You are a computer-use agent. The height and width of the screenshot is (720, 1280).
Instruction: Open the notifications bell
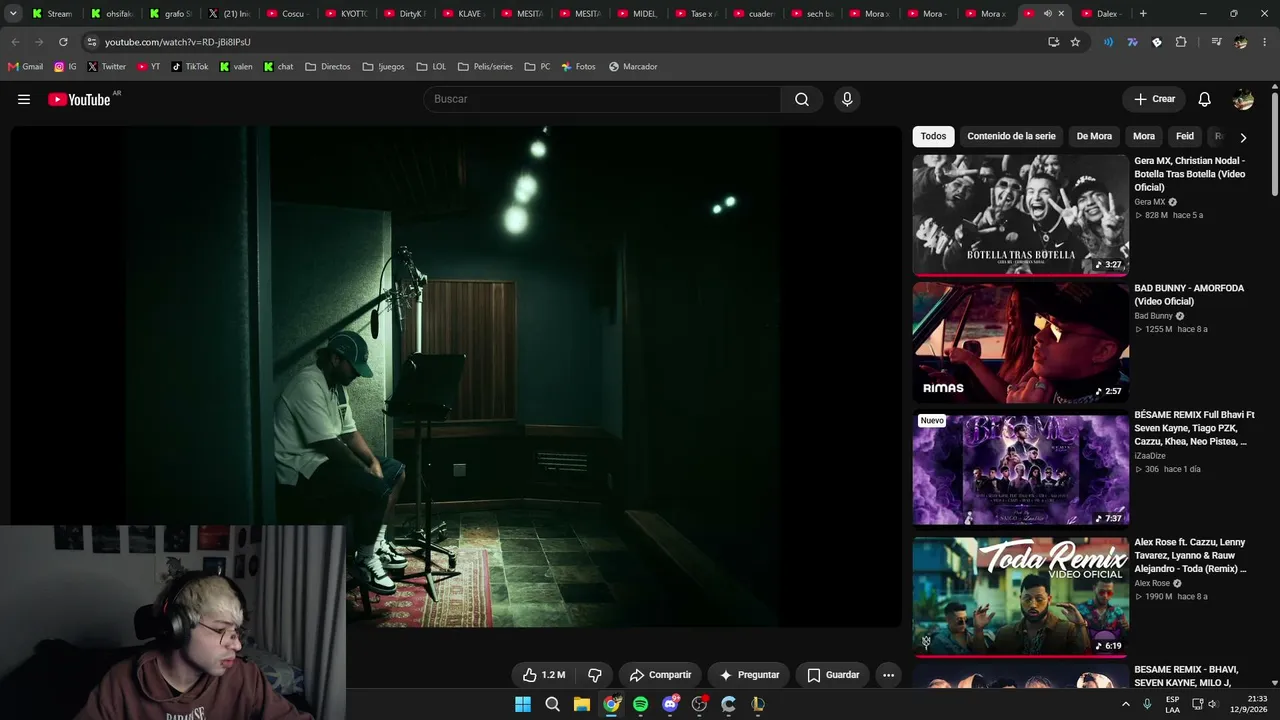coord(1204,99)
